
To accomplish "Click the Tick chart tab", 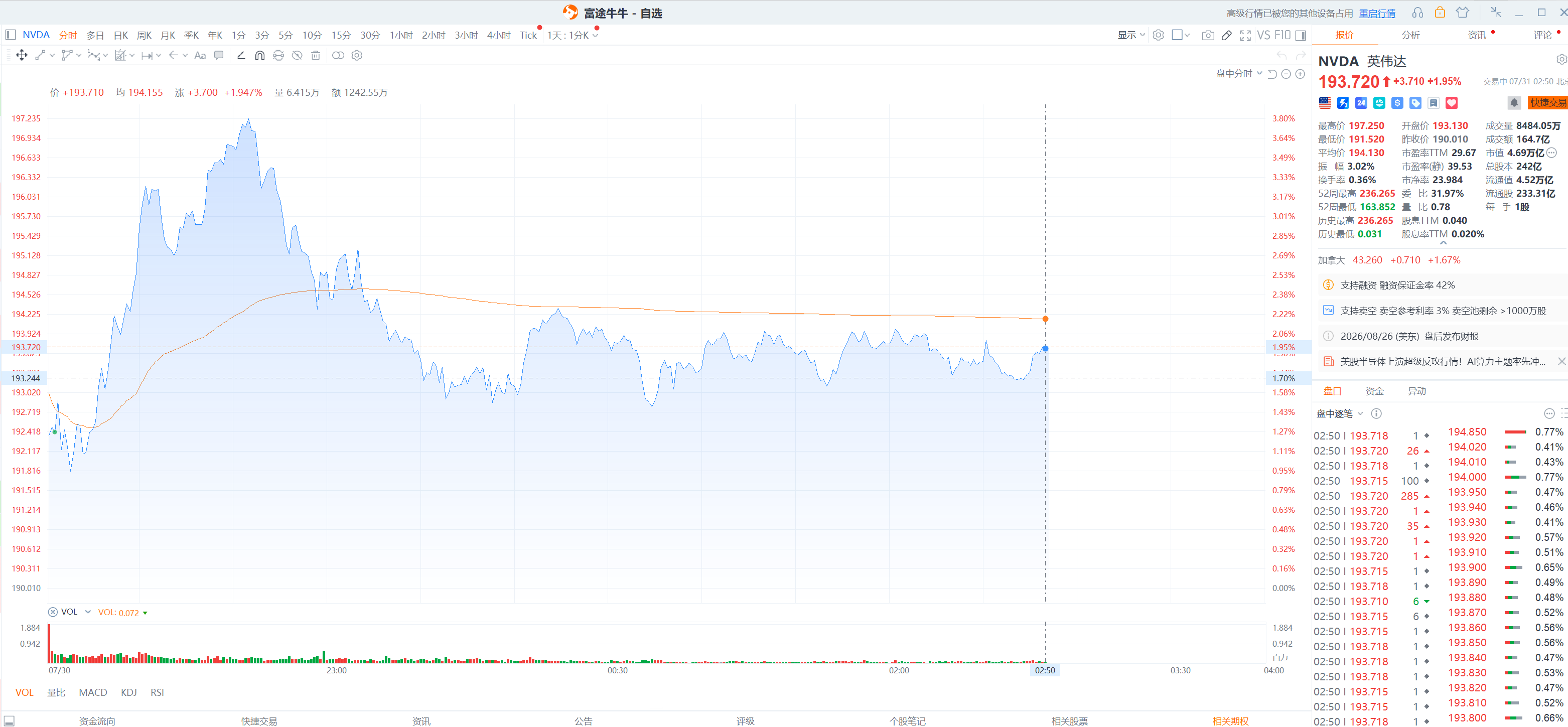I will [528, 35].
